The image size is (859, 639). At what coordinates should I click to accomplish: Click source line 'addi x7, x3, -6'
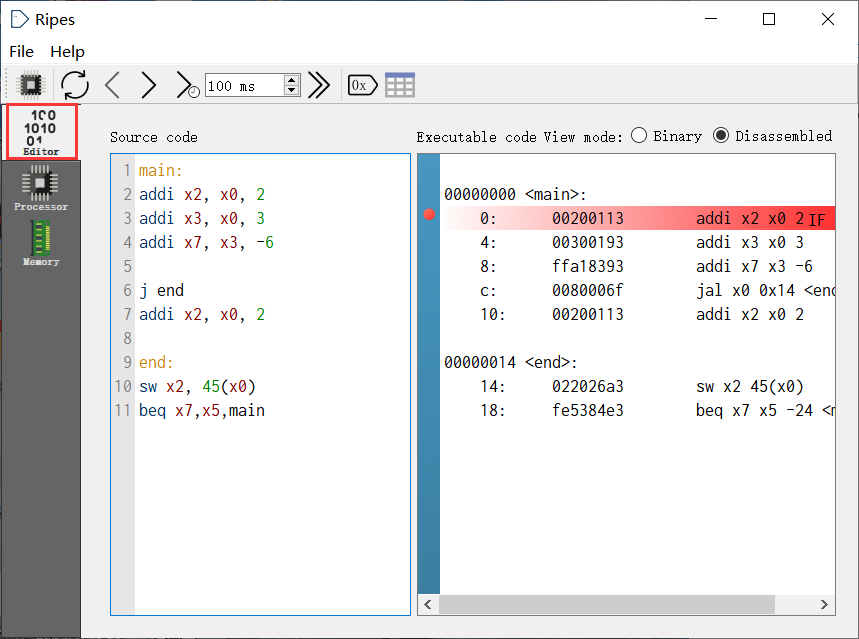click(206, 242)
